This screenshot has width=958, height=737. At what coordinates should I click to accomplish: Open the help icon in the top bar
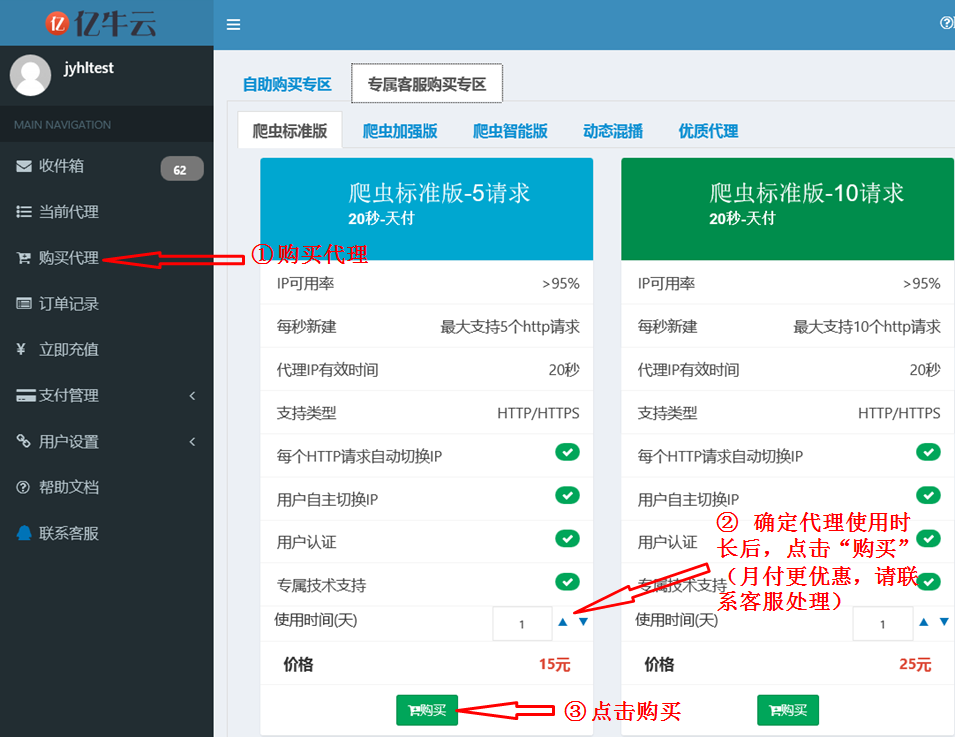[947, 23]
